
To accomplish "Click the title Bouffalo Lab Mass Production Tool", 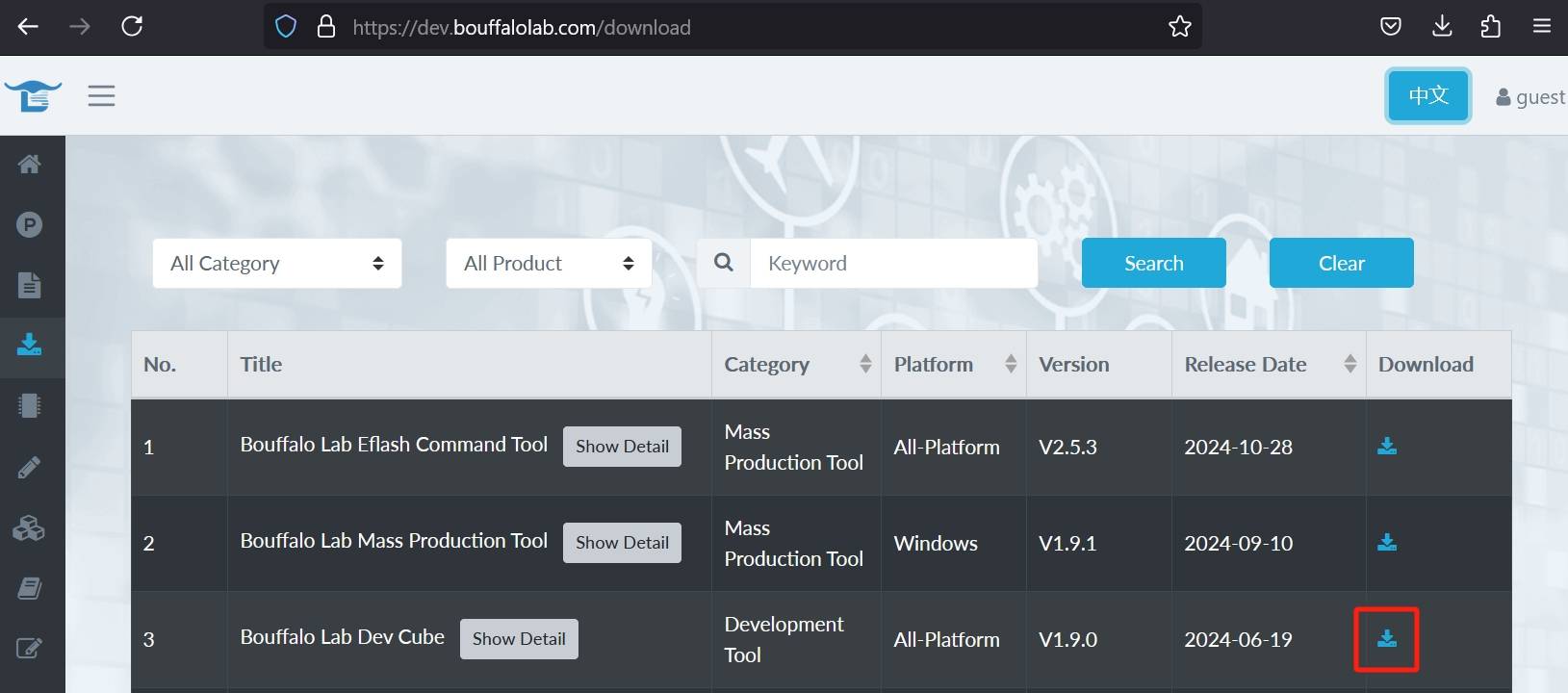I will pos(394,541).
